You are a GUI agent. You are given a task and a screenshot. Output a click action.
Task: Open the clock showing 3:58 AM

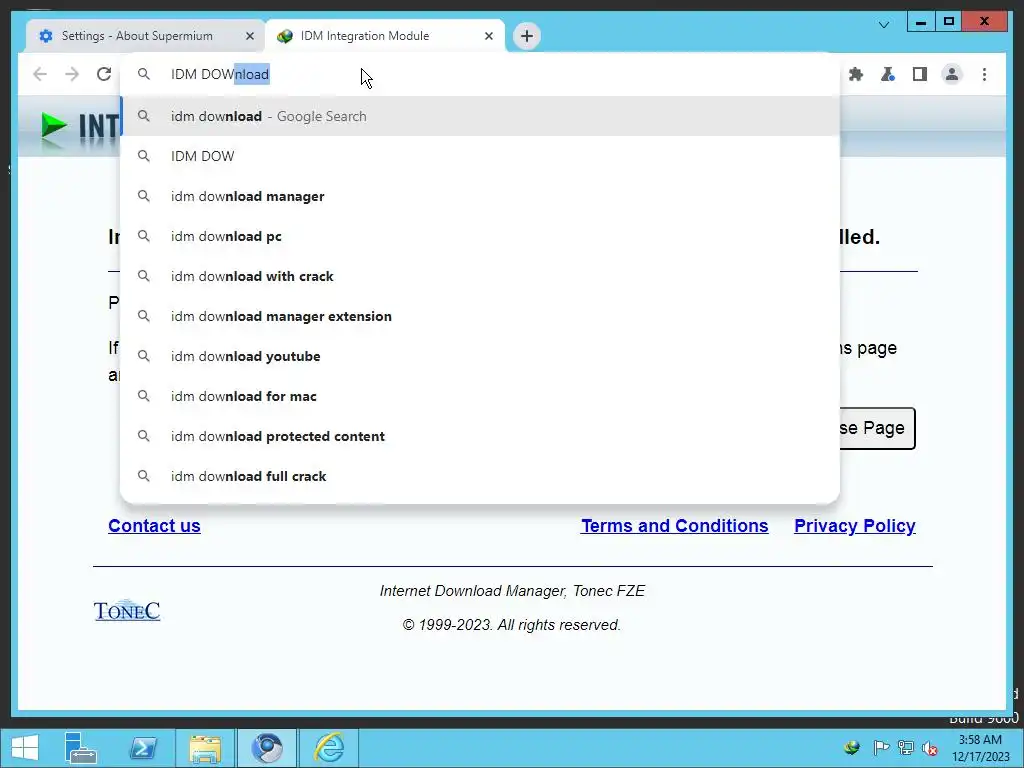[x=980, y=748]
